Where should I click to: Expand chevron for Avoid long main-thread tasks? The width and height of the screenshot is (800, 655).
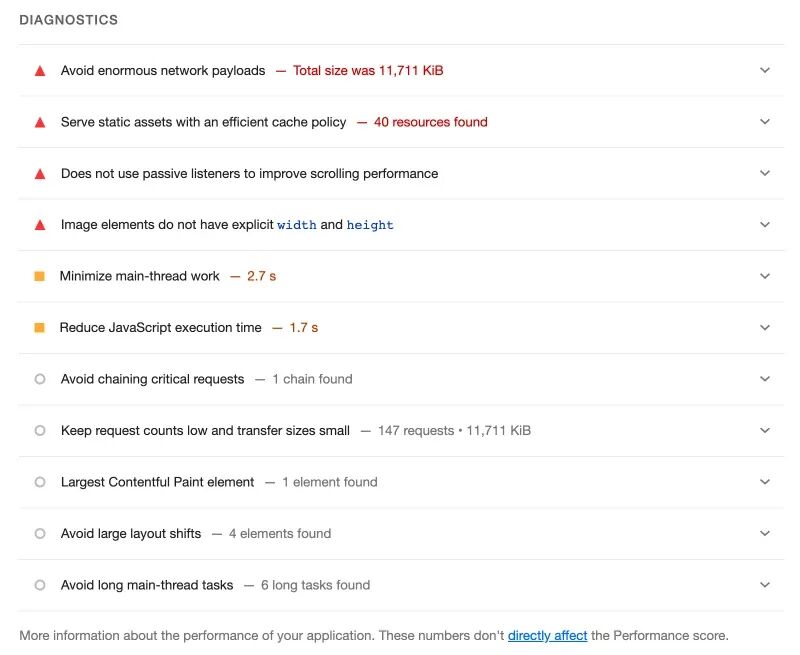pos(765,585)
